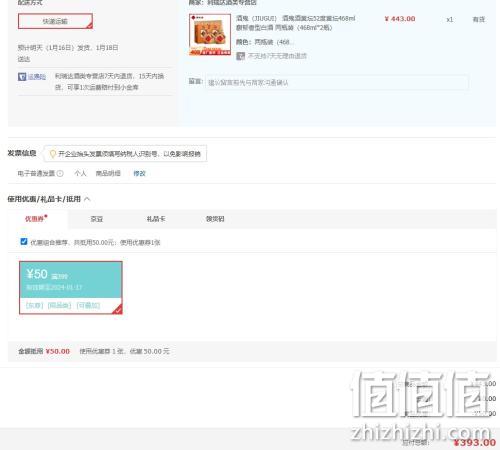500x450 pixels.
Task: Open the 领货码 tab
Action: 215,219
